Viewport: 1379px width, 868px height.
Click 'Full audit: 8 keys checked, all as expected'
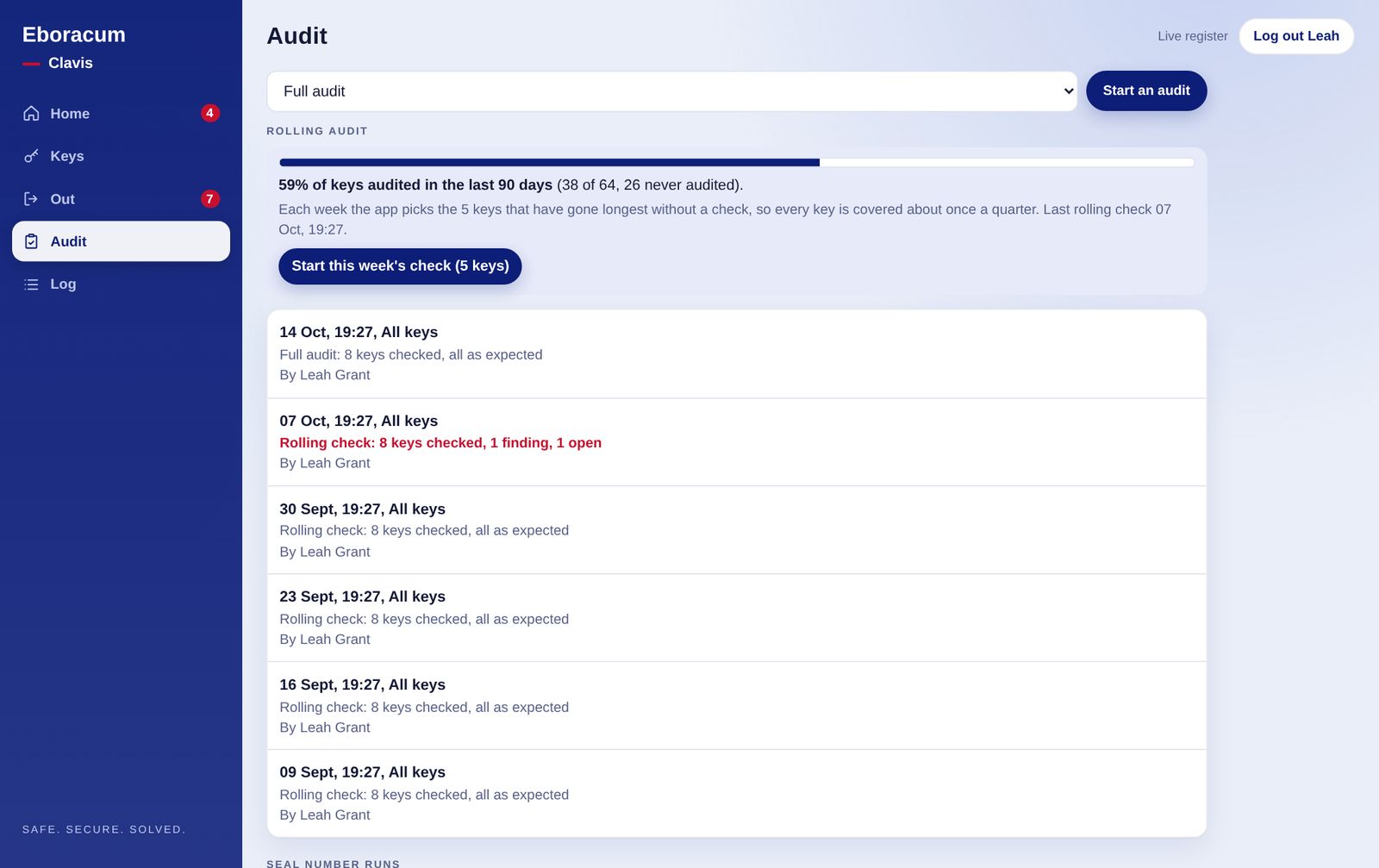(411, 354)
